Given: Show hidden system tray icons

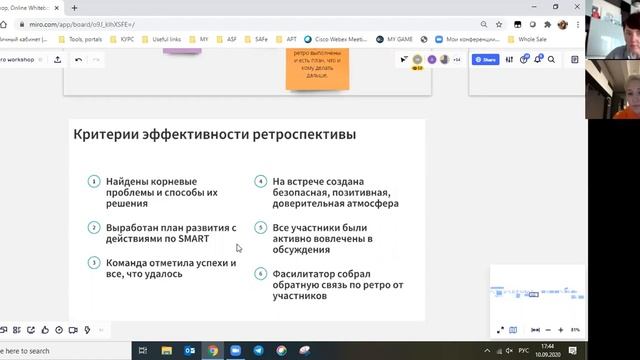Looking at the screenshot, I should point(487,351).
